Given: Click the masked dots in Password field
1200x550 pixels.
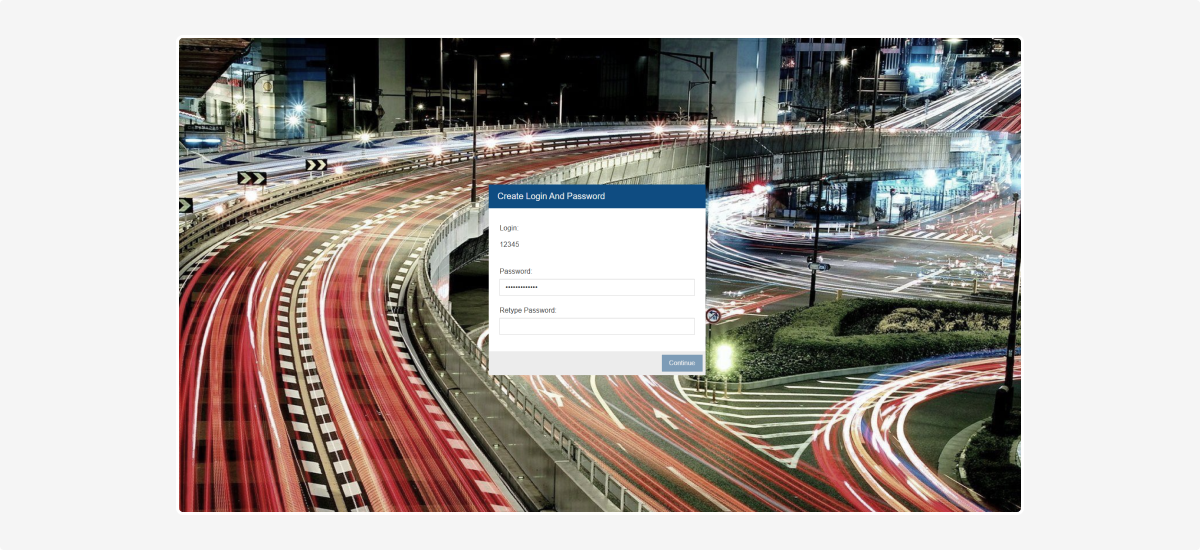Looking at the screenshot, I should [521, 288].
